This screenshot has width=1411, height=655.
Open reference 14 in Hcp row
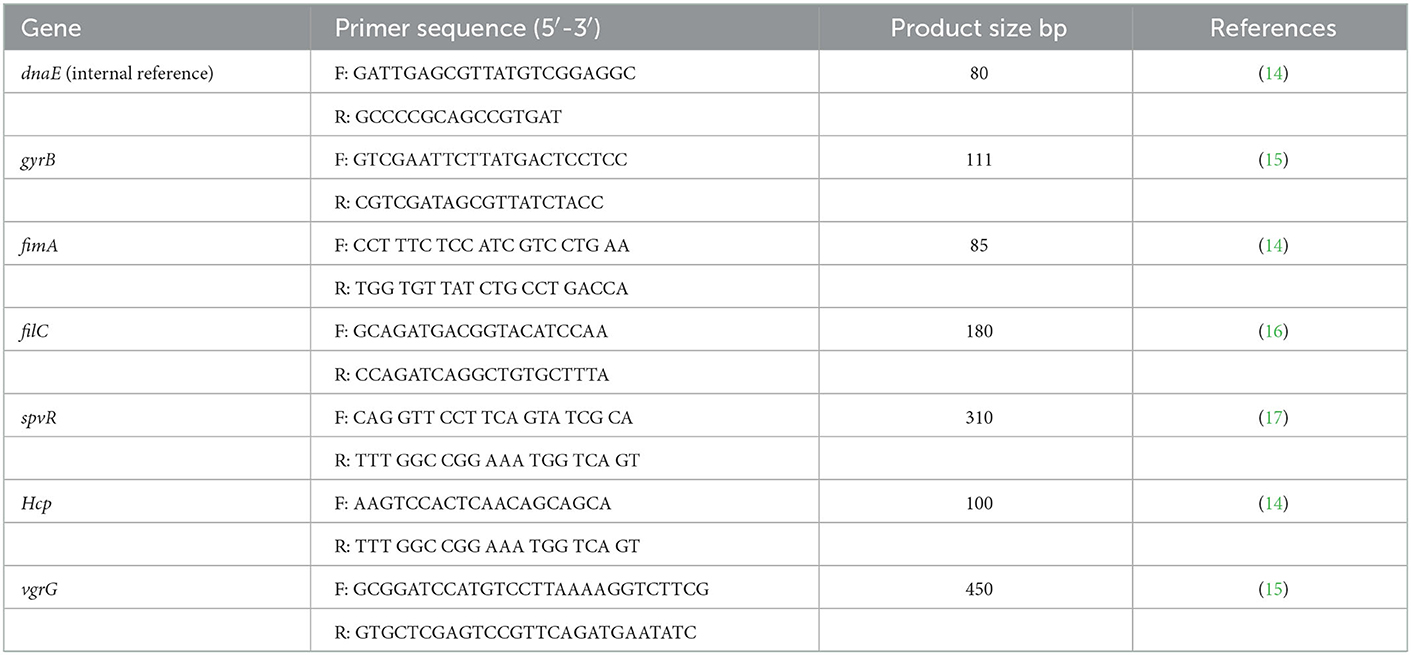tap(1273, 504)
